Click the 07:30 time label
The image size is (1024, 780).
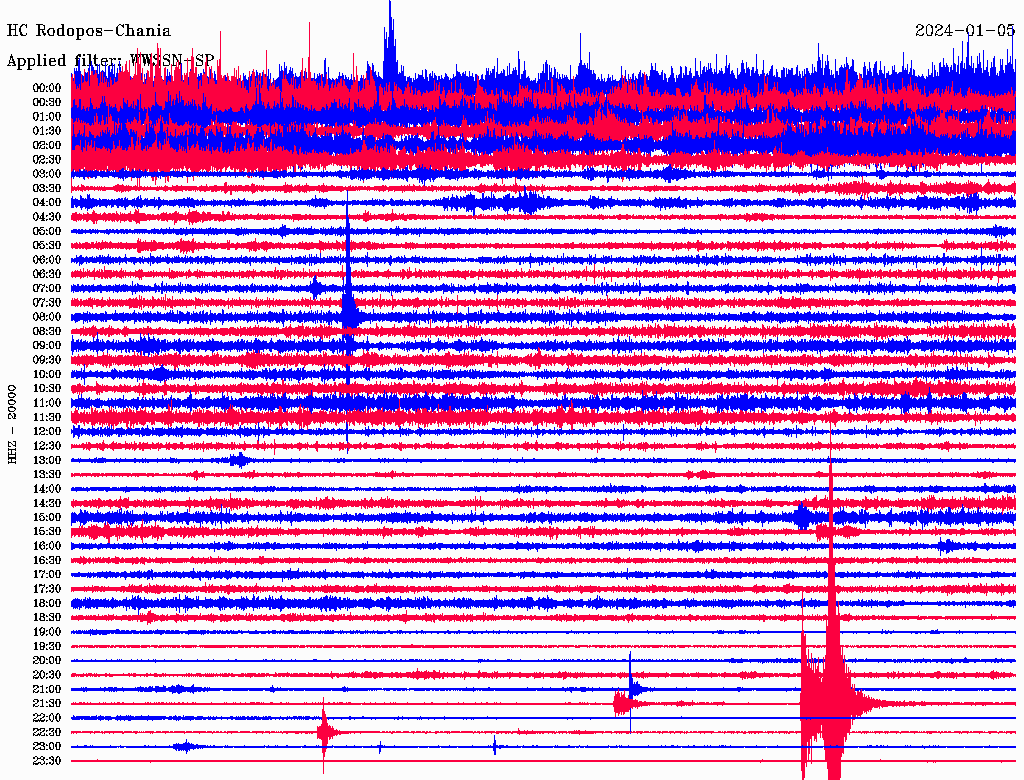(x=47, y=303)
